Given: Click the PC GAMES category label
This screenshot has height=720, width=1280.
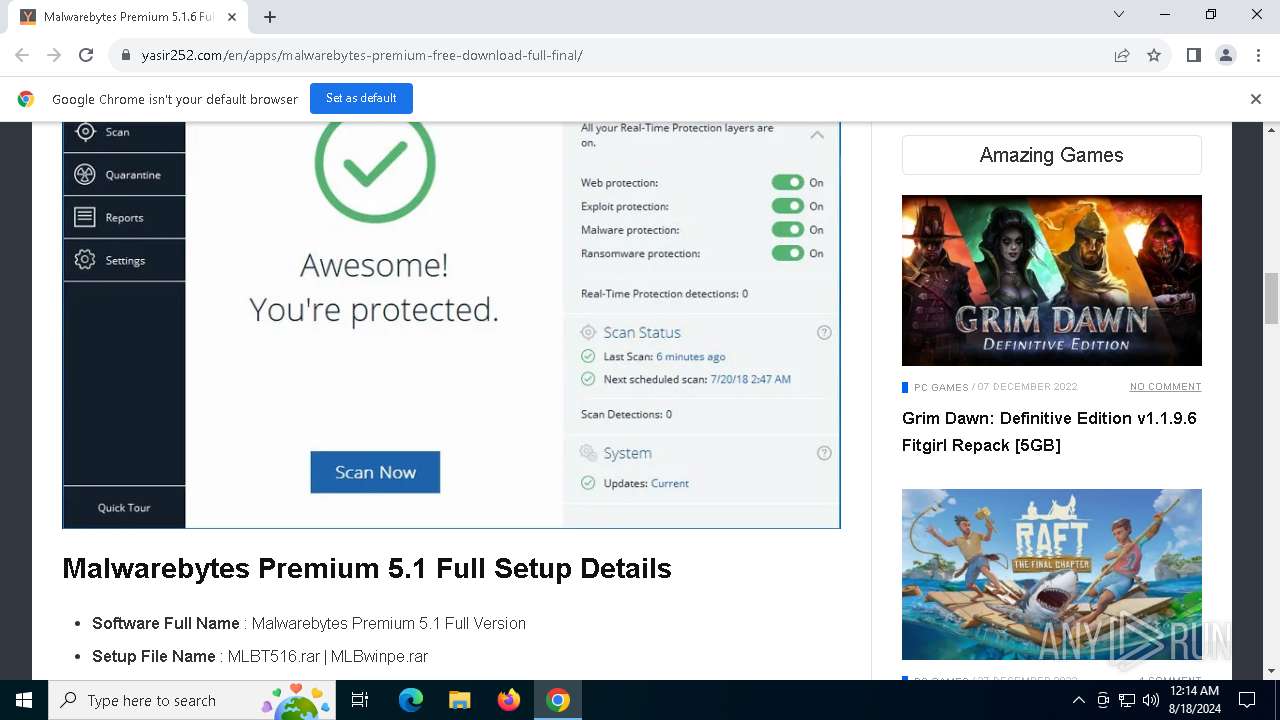Looking at the screenshot, I should click(941, 387).
